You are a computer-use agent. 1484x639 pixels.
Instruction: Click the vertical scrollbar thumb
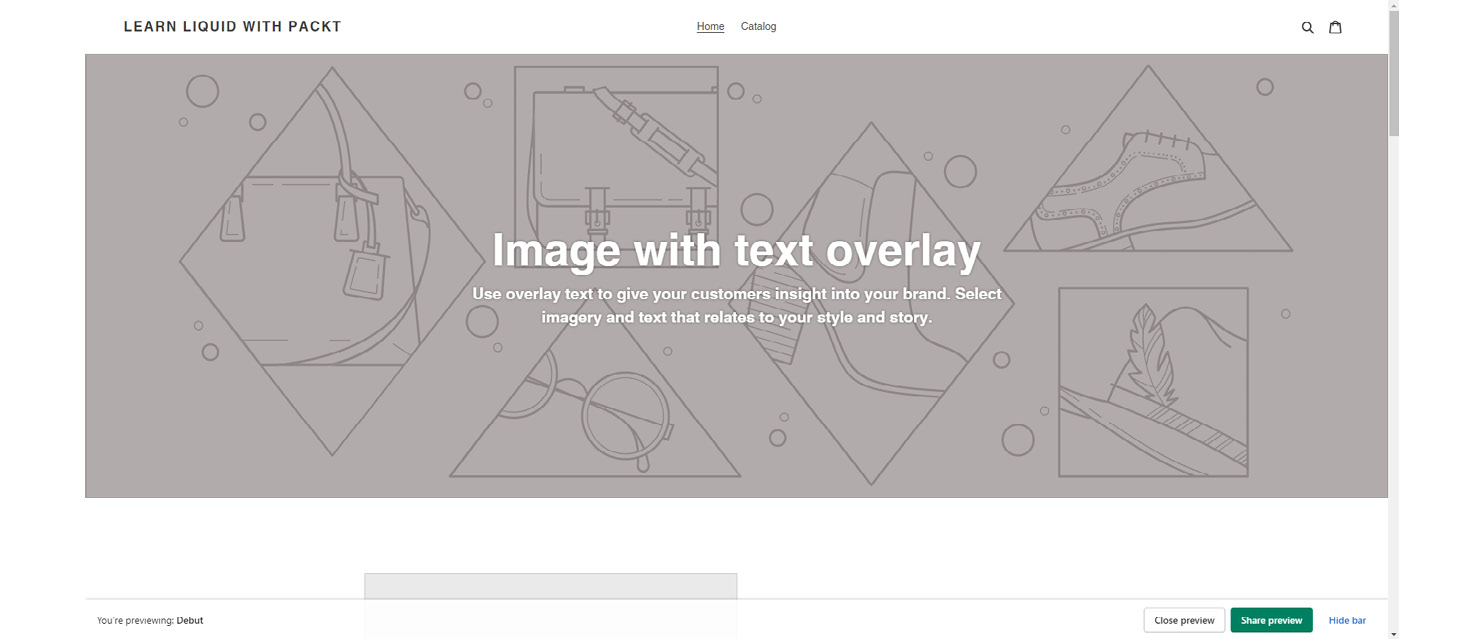click(x=1394, y=72)
